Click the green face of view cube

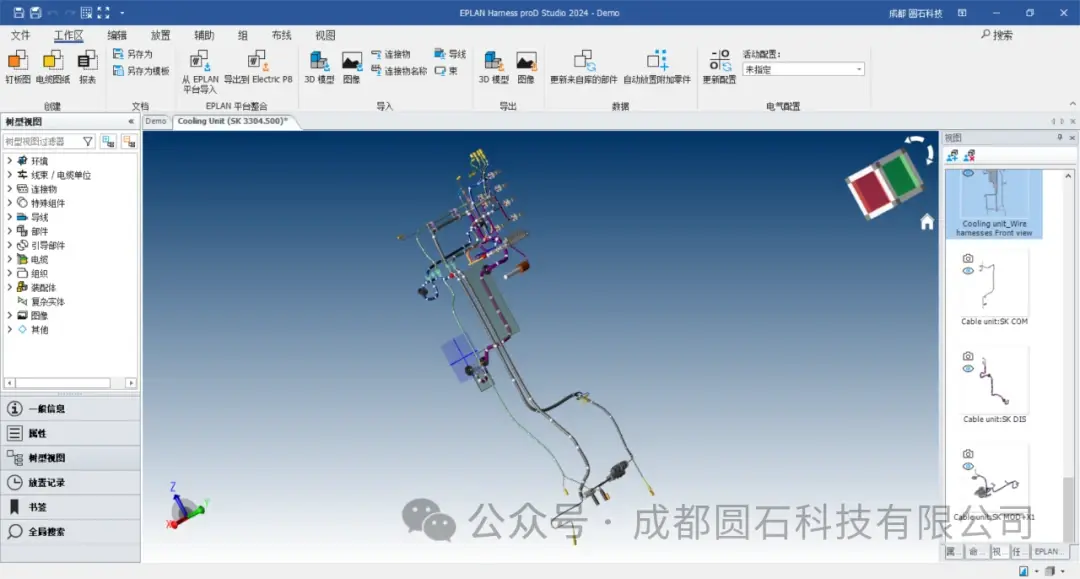click(901, 174)
